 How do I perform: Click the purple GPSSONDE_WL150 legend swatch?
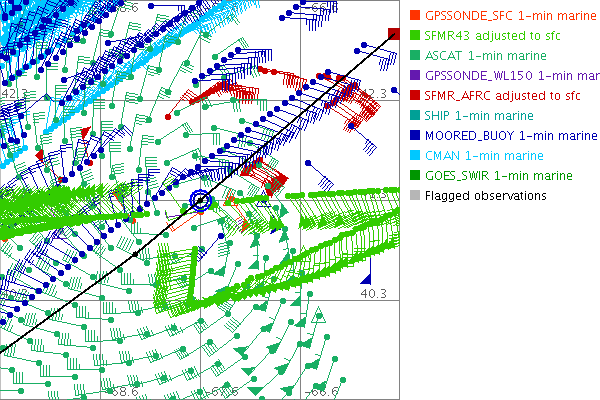pos(415,76)
